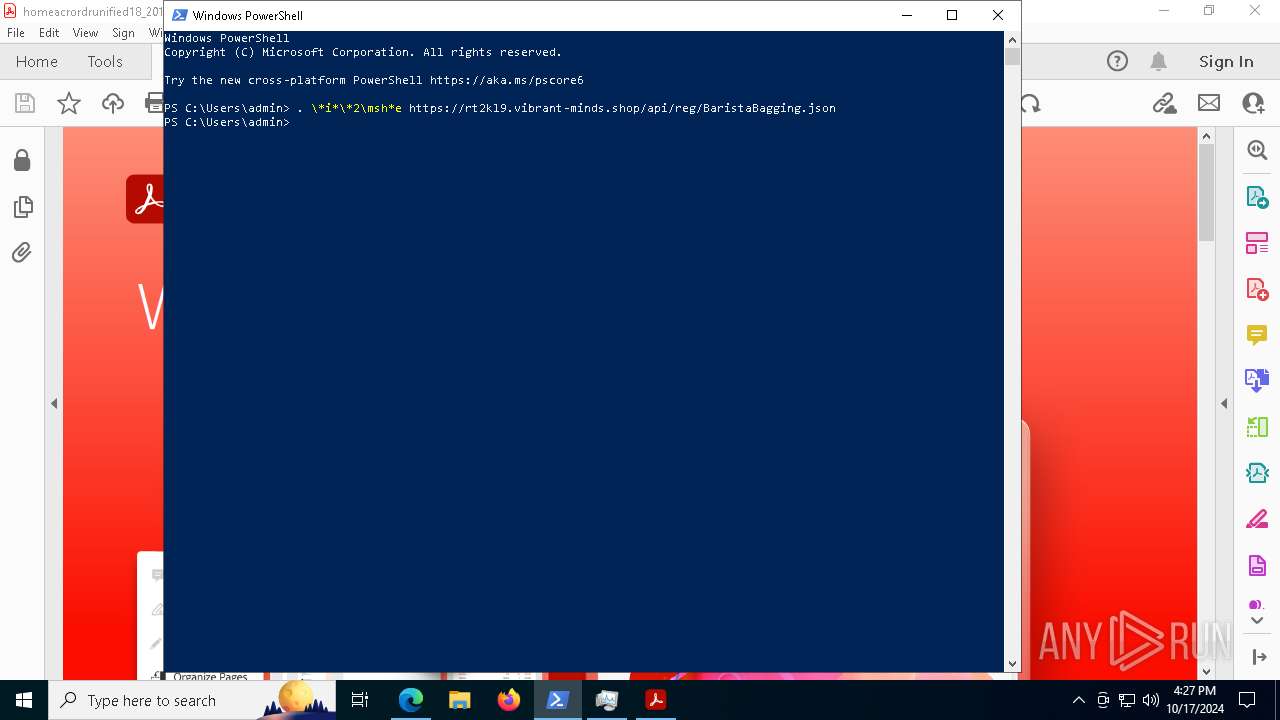
Task: Maximize the PowerShell window
Action: coord(952,15)
